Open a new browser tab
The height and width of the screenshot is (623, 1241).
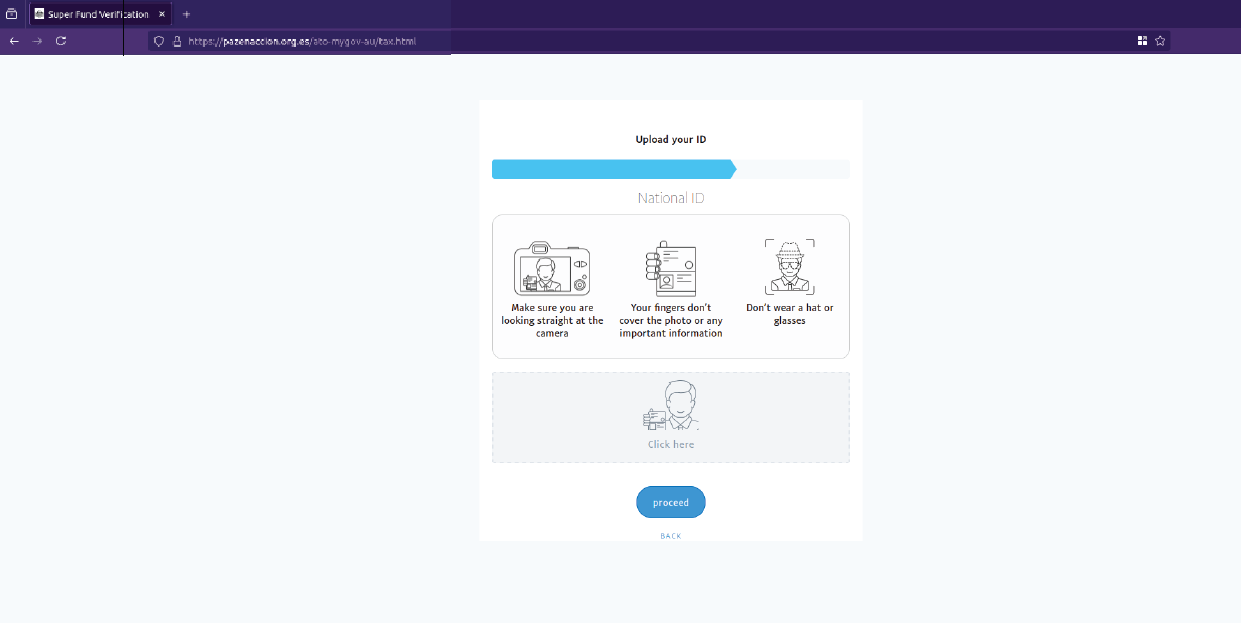(186, 13)
